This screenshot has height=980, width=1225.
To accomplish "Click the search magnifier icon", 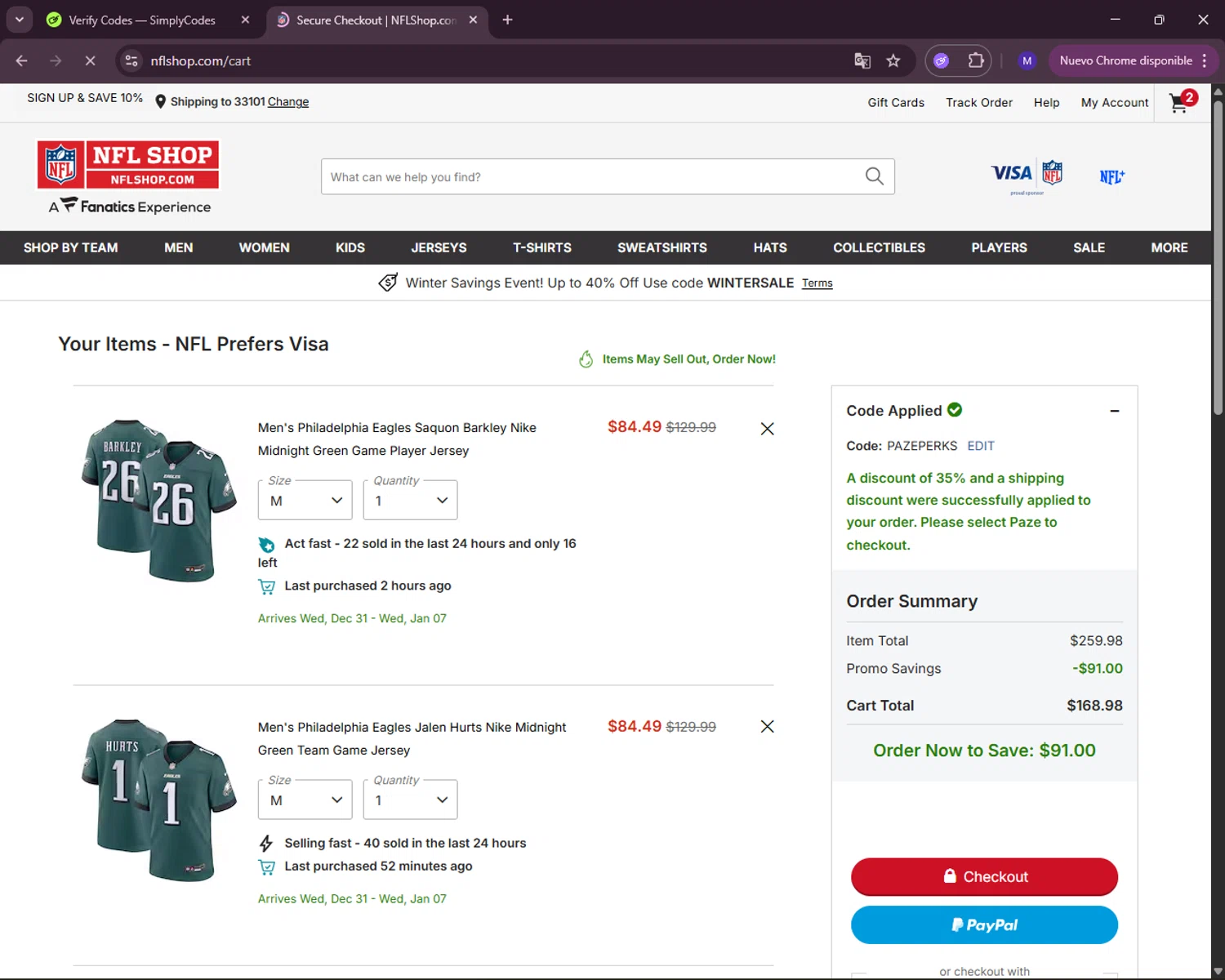I will [x=874, y=176].
